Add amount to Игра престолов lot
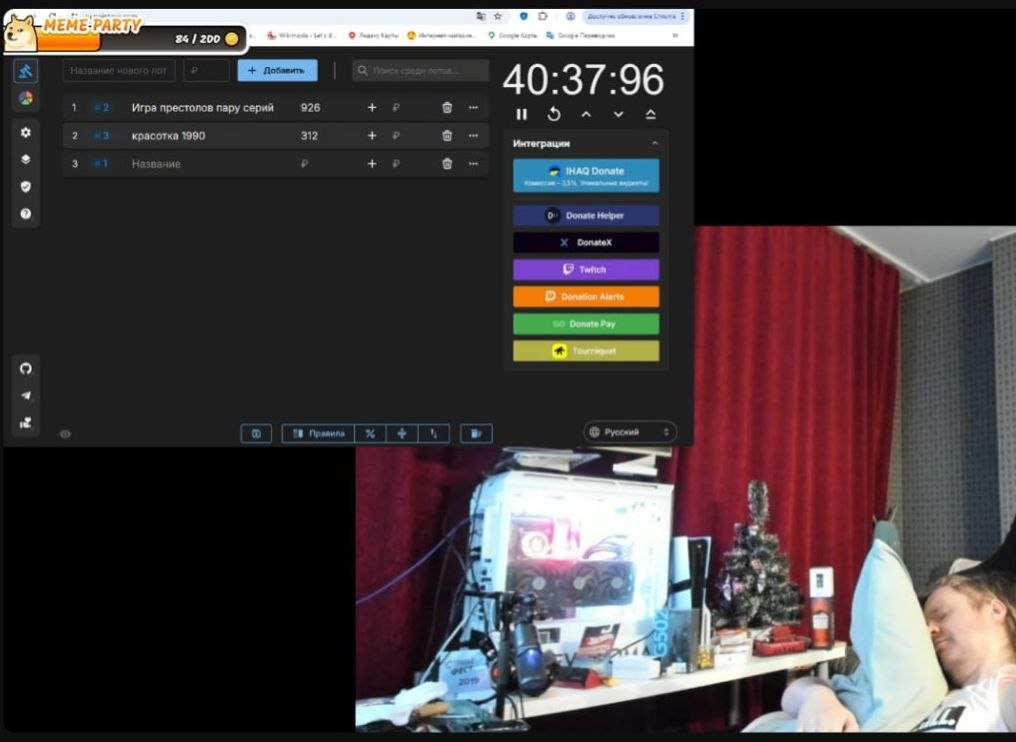The image size is (1016, 742). [x=372, y=108]
